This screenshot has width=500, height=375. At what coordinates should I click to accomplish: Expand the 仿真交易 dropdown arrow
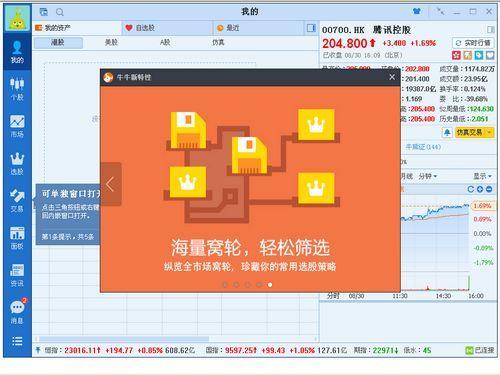tap(490, 133)
